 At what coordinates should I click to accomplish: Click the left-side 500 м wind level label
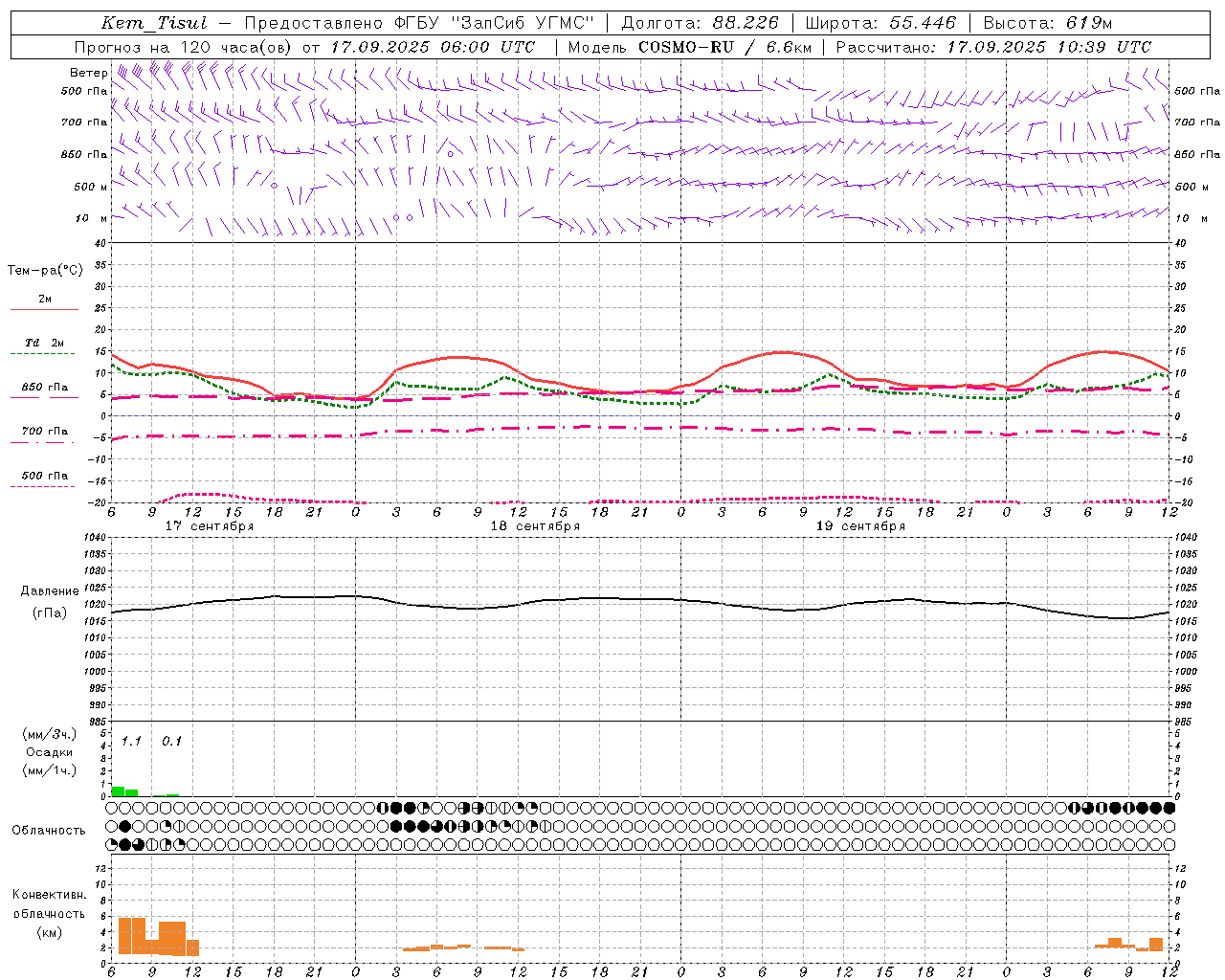click(91, 188)
